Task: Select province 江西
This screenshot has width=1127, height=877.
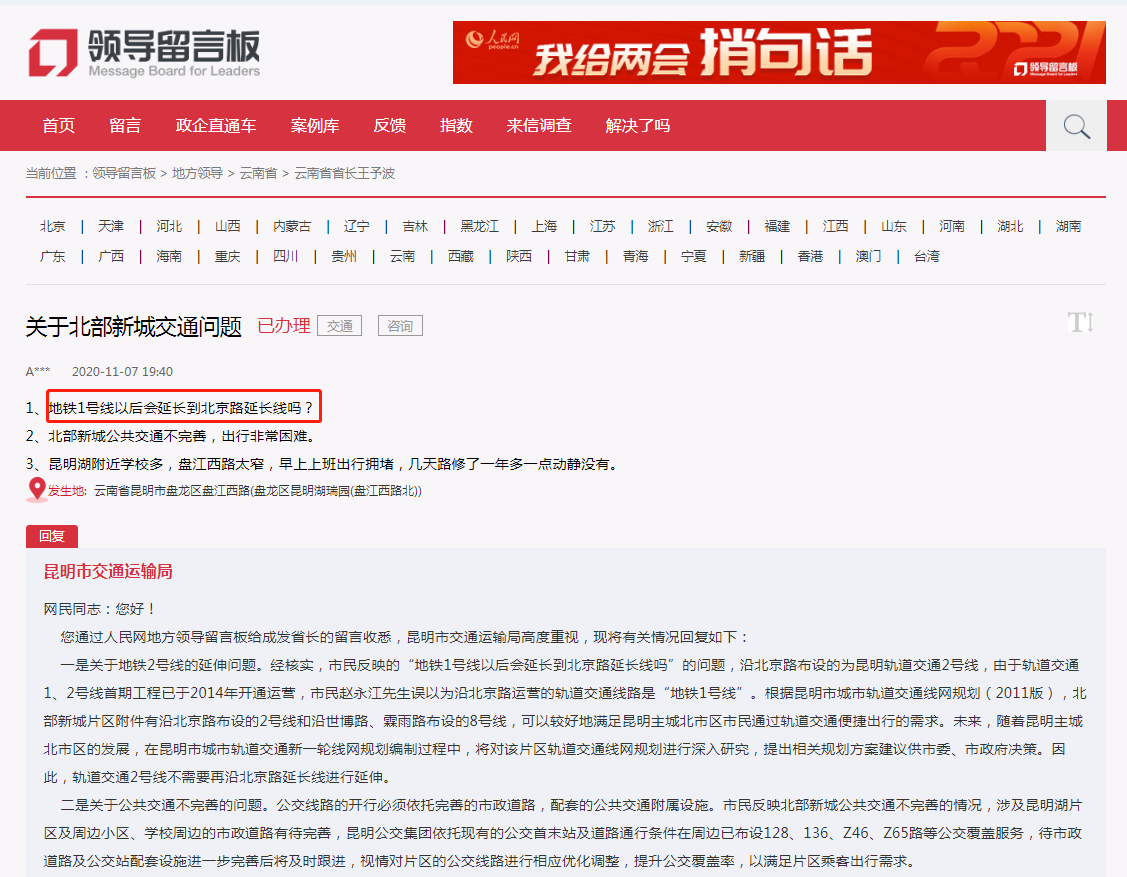Action: [x=835, y=226]
